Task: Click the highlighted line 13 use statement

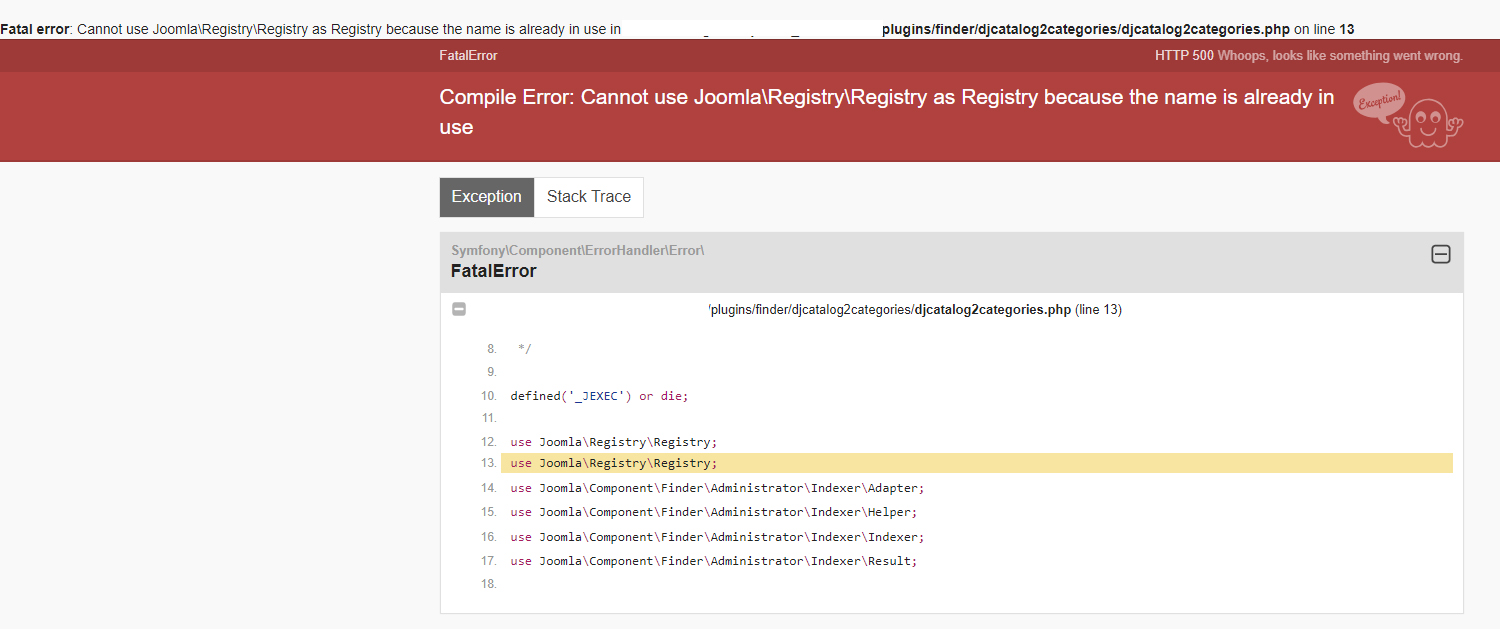Action: [977, 463]
